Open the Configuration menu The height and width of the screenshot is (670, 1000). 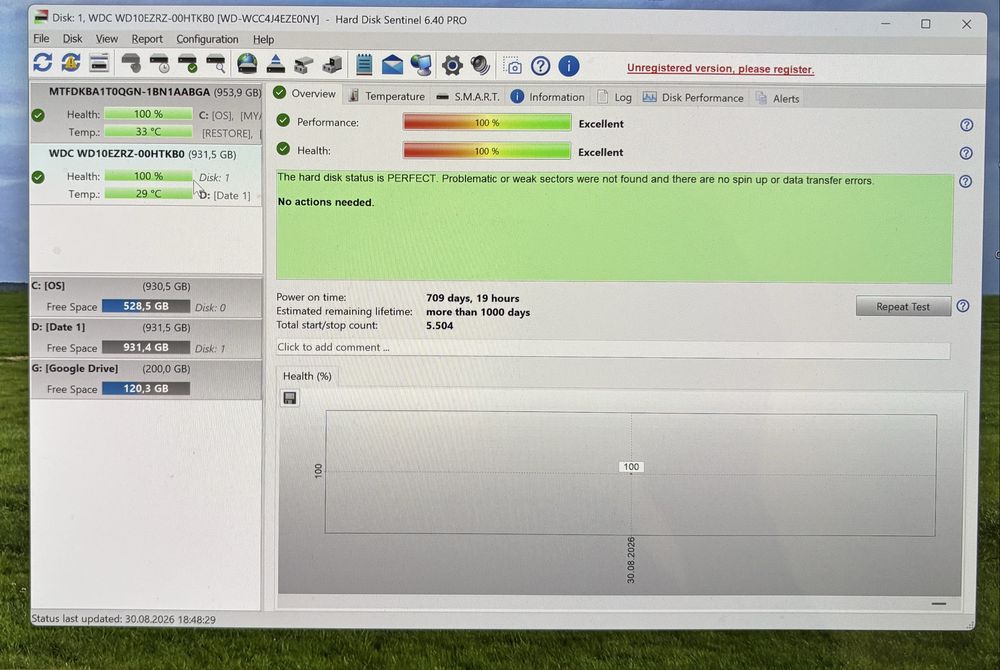click(x=207, y=39)
